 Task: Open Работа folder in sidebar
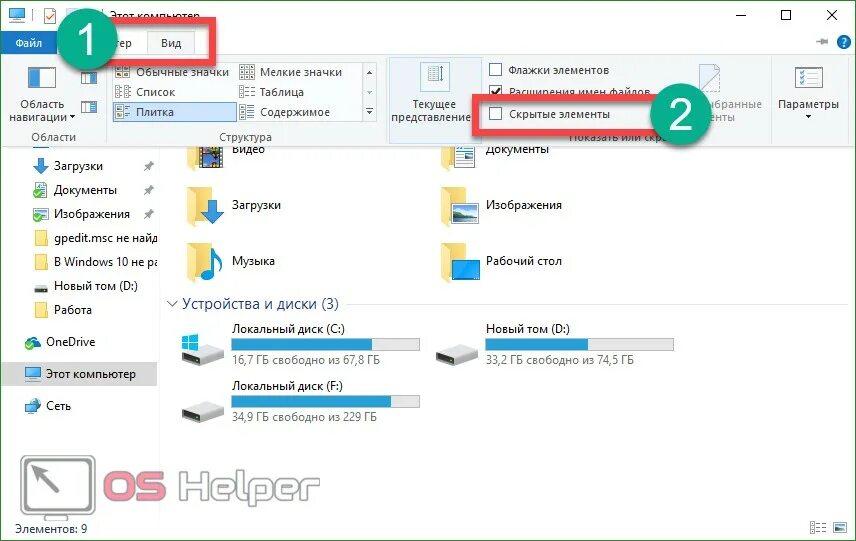click(x=63, y=310)
